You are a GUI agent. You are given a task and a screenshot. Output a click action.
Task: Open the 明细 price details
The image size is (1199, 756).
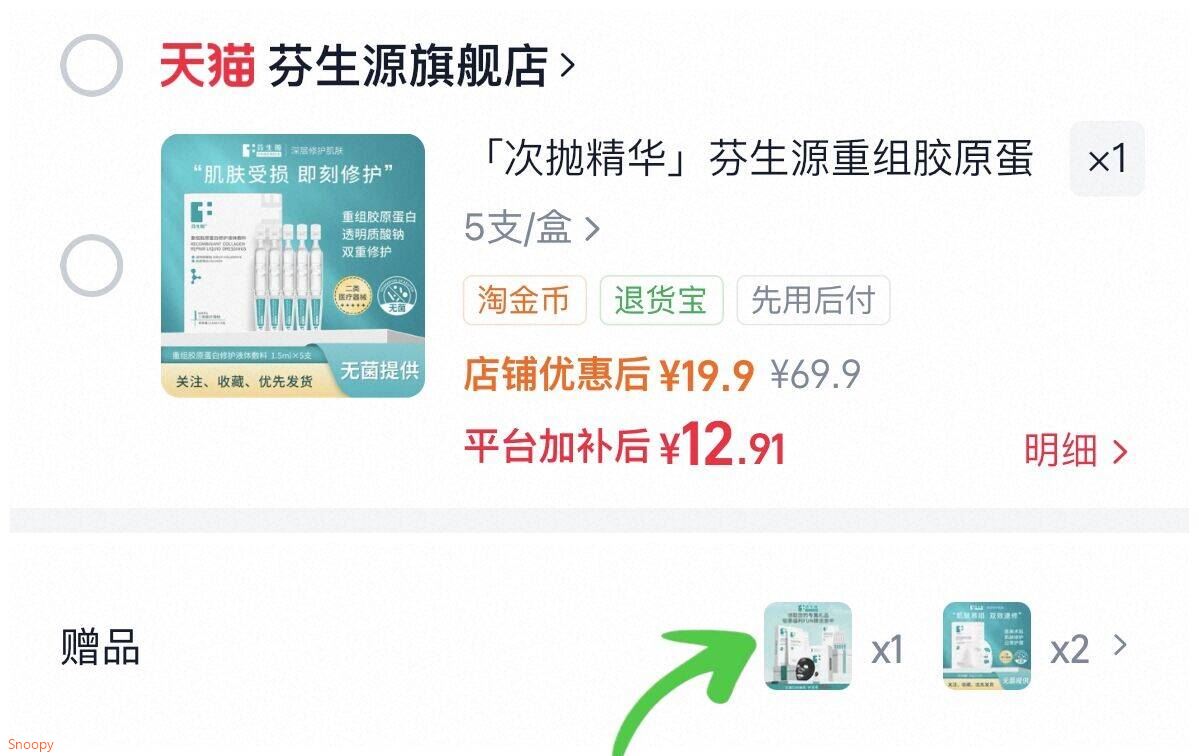pos(1076,450)
